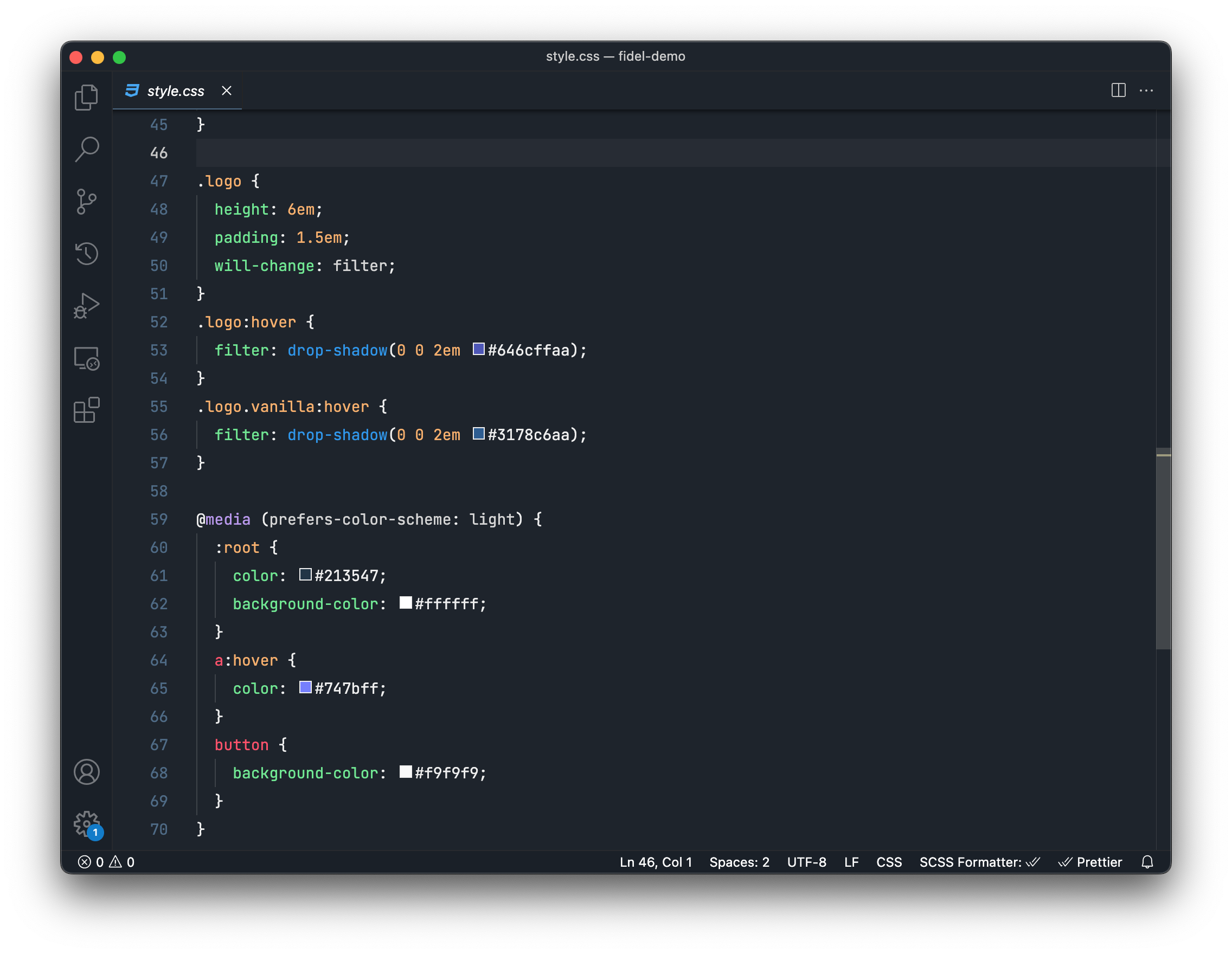Open Run and Debug view
This screenshot has height=954, width=1232.
tap(86, 306)
